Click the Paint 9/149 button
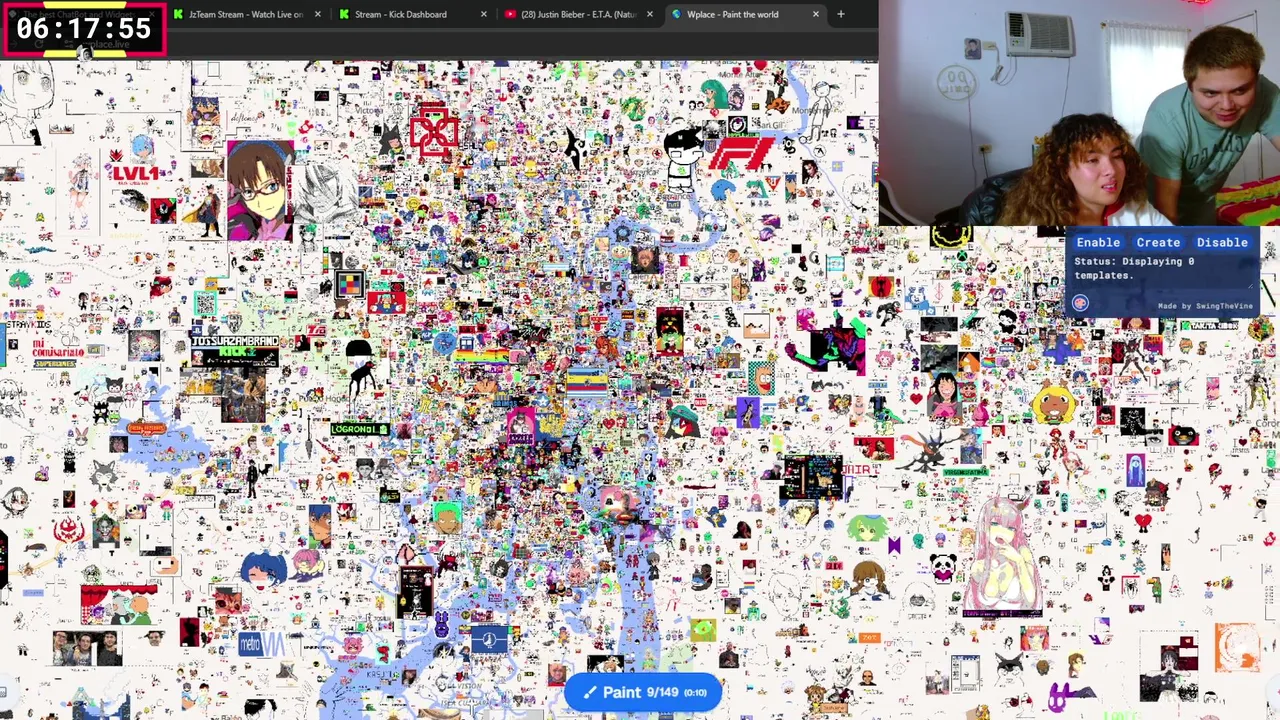This screenshot has height=720, width=1280. [643, 692]
